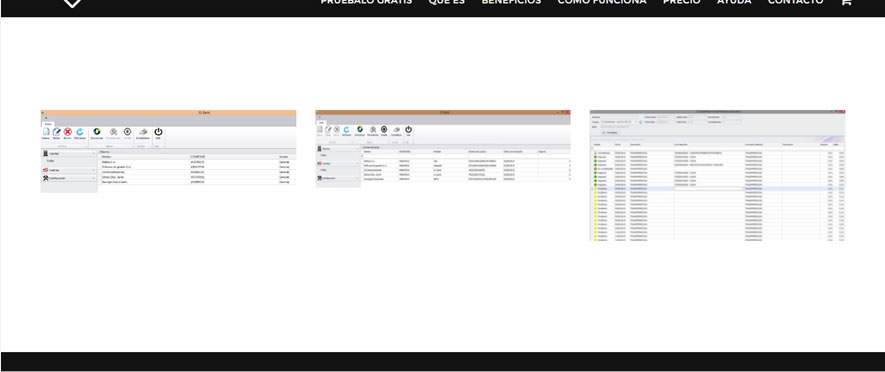Screen dimensions: 885x372
Task: Click the power icon in the first screenshot
Action: (158, 132)
